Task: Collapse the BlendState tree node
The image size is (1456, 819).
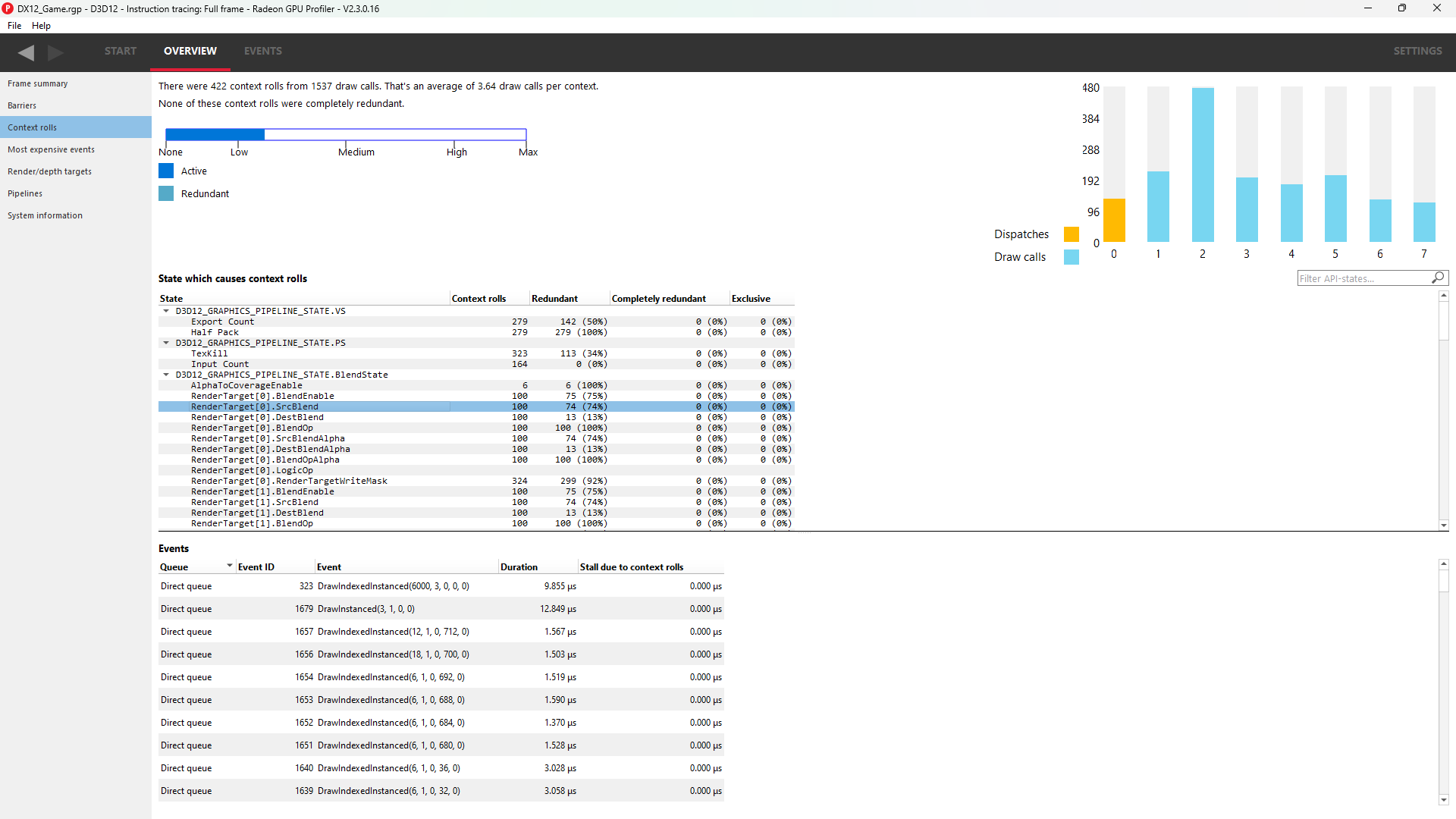Action: point(166,375)
